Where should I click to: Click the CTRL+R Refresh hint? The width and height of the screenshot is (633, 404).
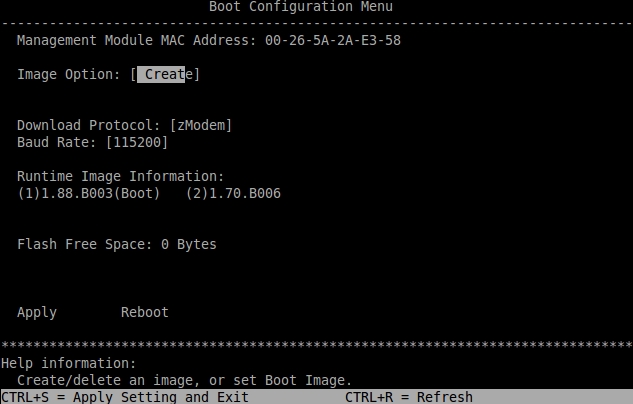409,397
